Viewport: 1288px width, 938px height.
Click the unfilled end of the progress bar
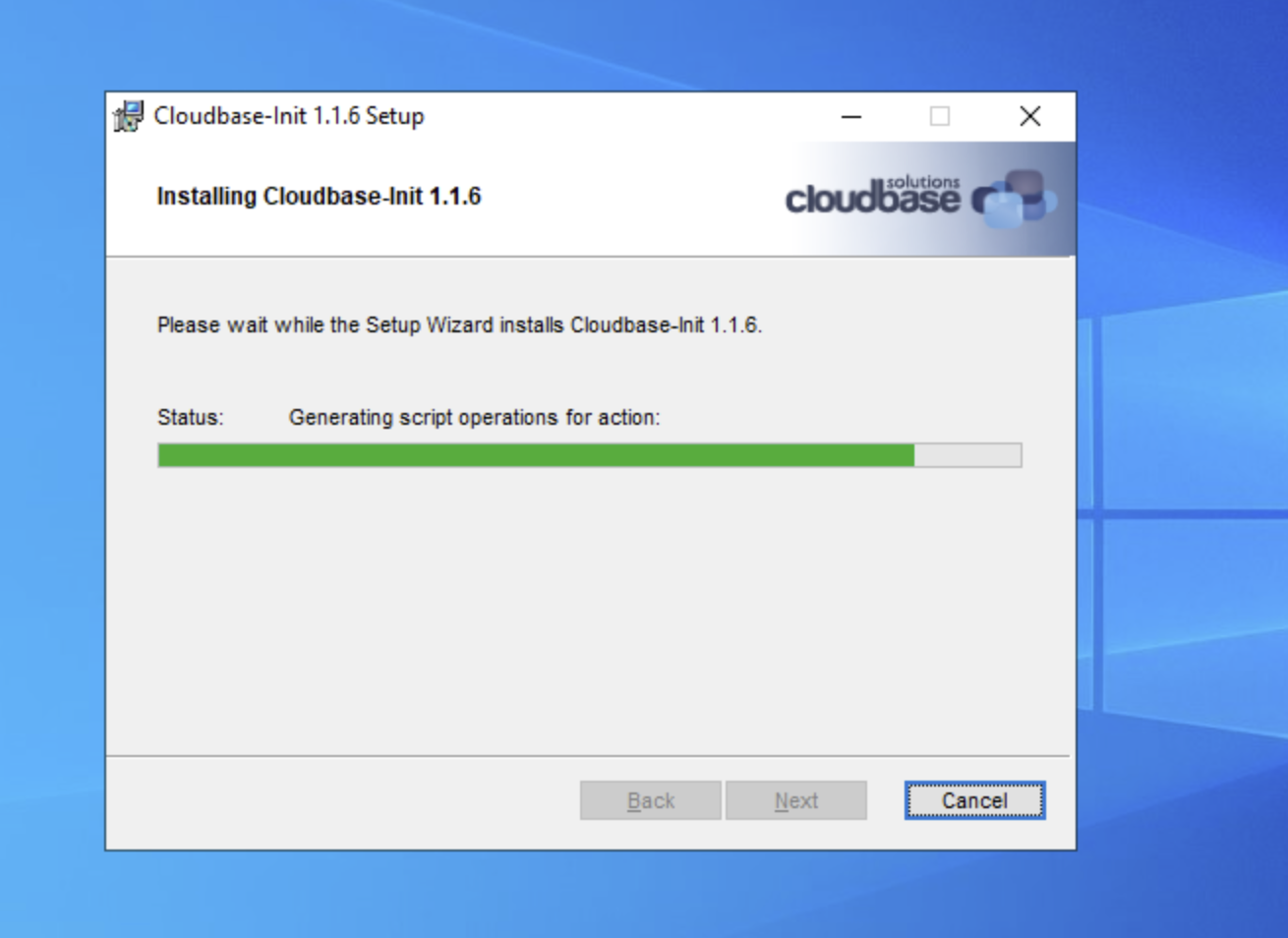point(967,454)
